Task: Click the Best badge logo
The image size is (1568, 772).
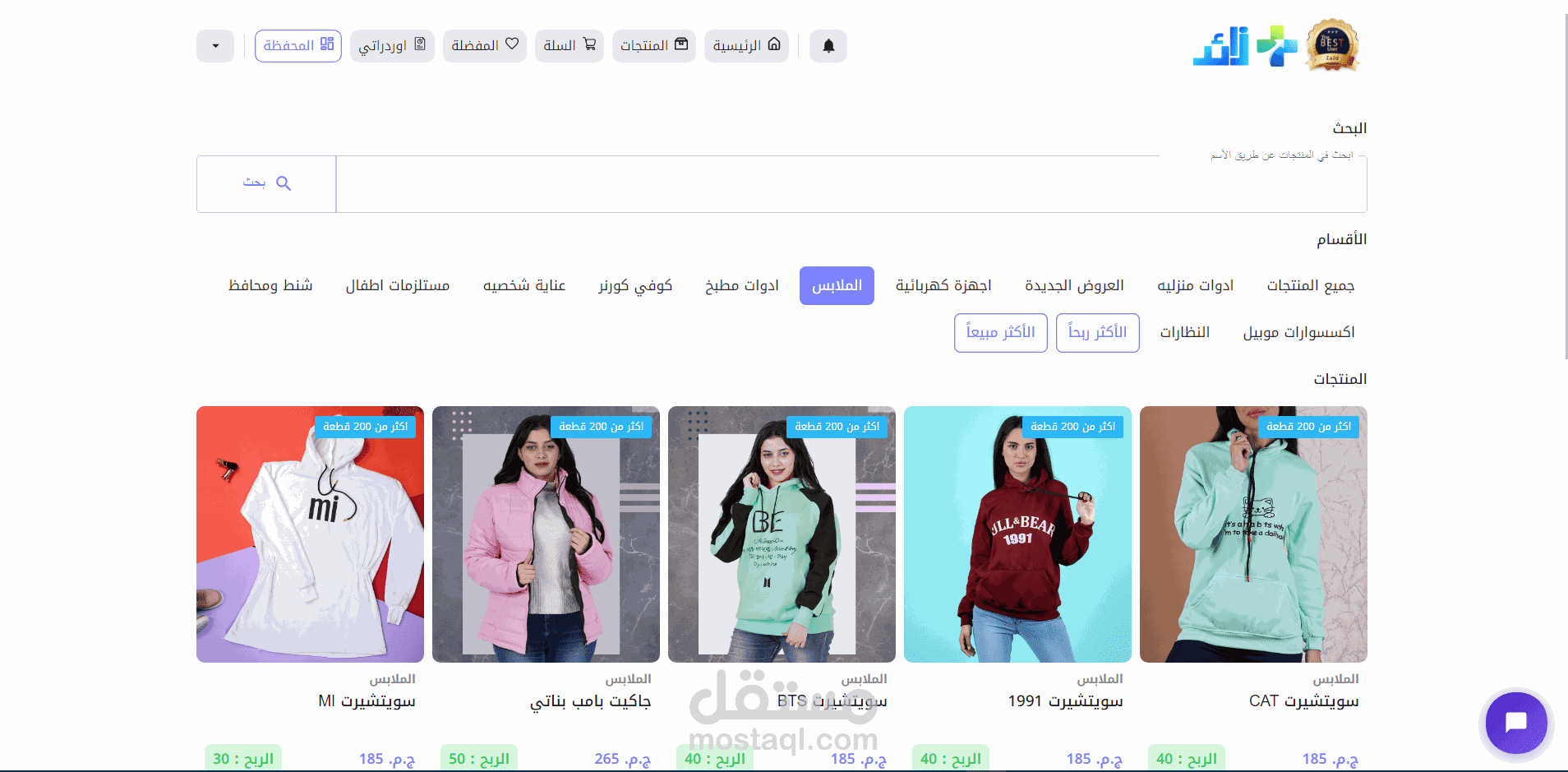Action: 1332,45
